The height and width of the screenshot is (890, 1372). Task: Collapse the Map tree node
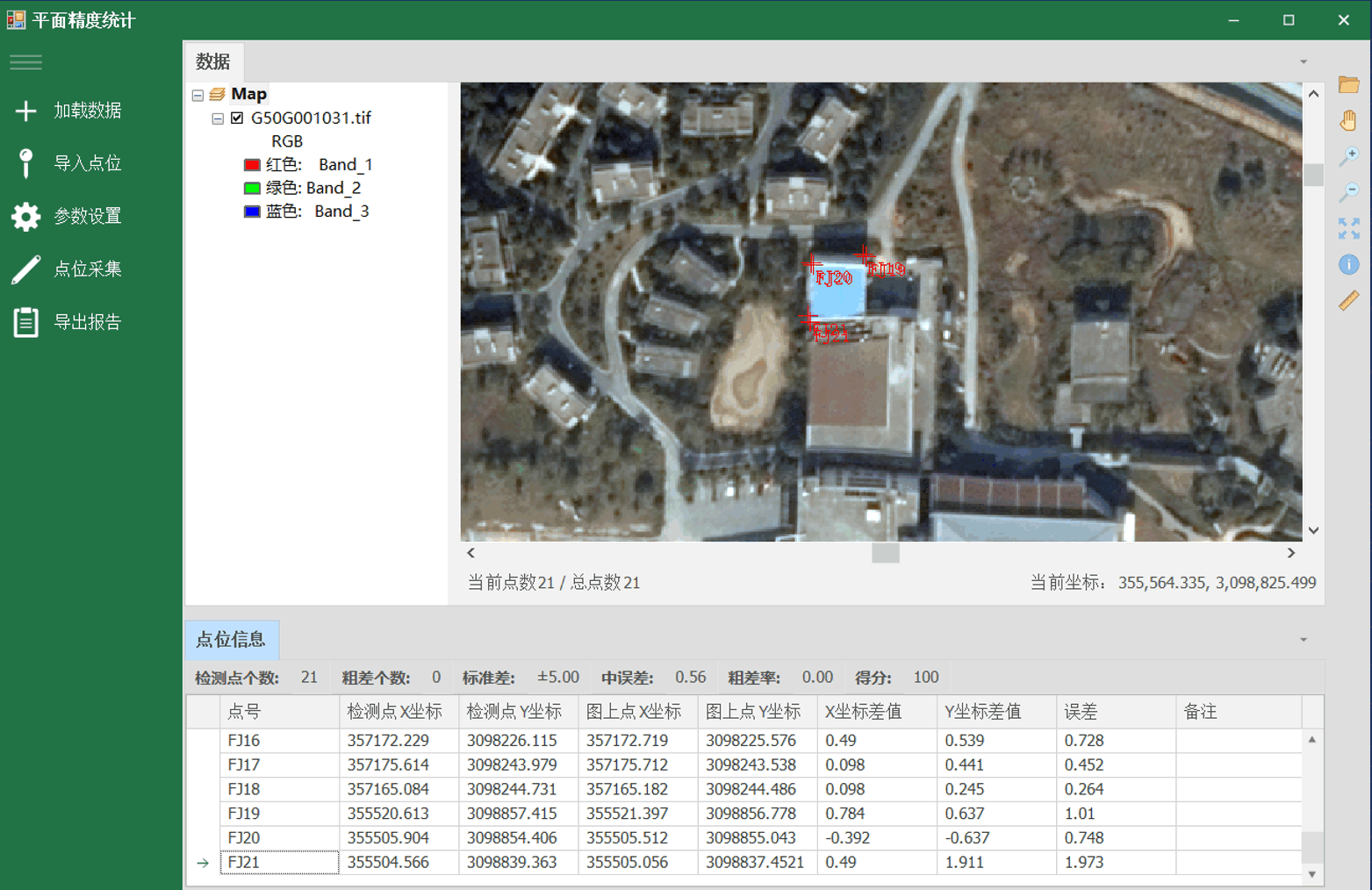(x=198, y=95)
